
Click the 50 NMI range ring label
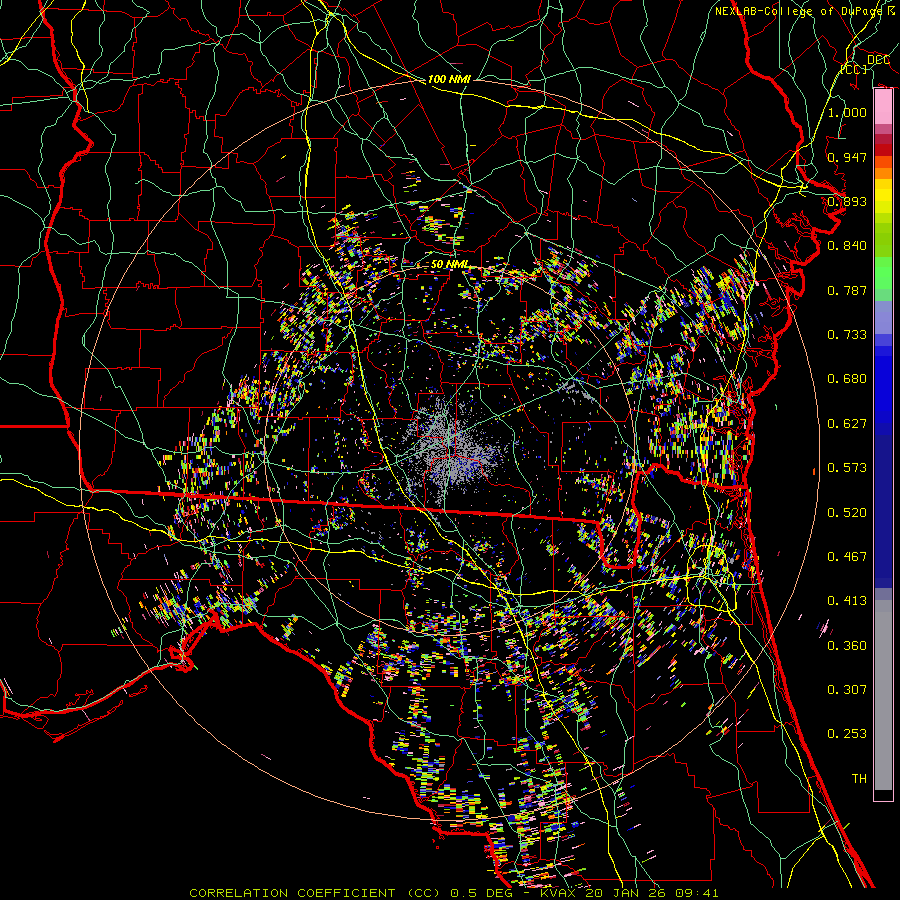[x=450, y=264]
